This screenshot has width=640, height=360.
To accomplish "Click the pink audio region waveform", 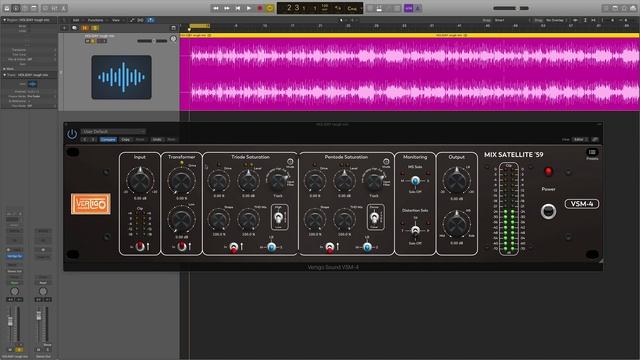I will pyautogui.click(x=409, y=74).
